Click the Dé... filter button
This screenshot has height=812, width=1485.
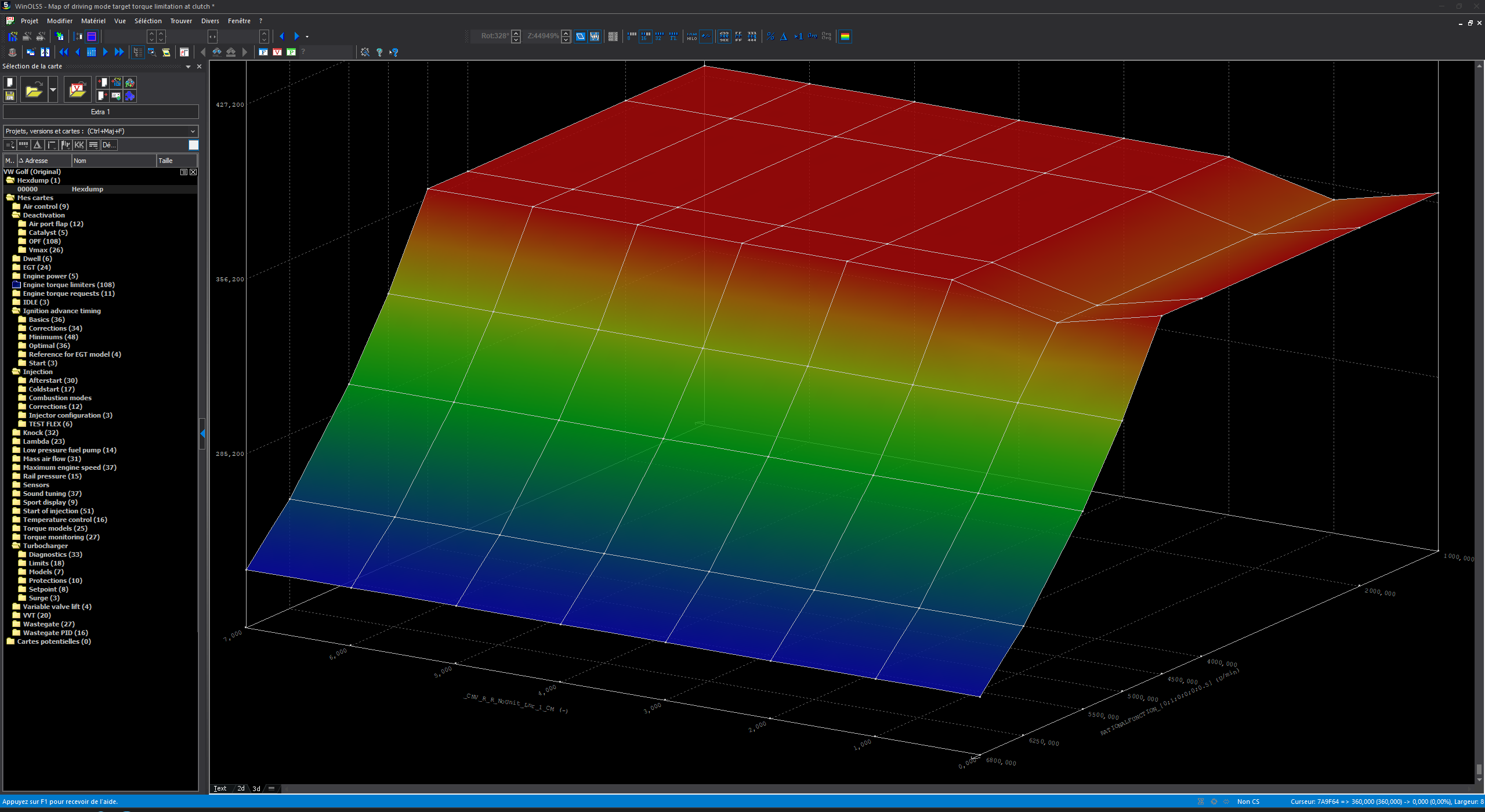(108, 145)
